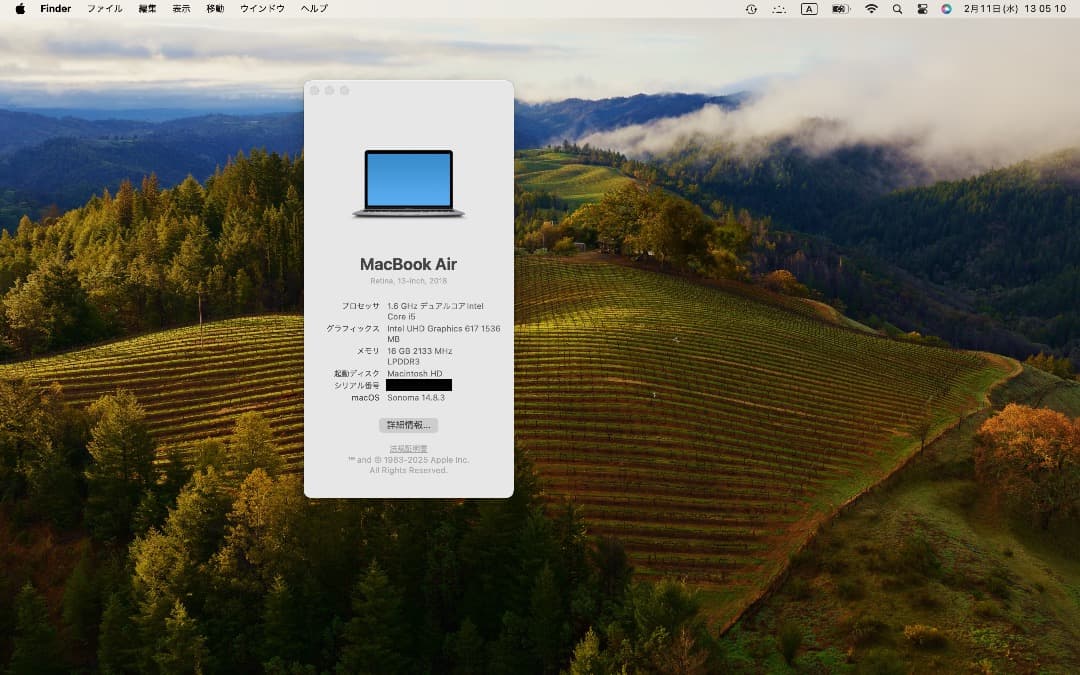Open the 法規証明書 link

tap(409, 446)
